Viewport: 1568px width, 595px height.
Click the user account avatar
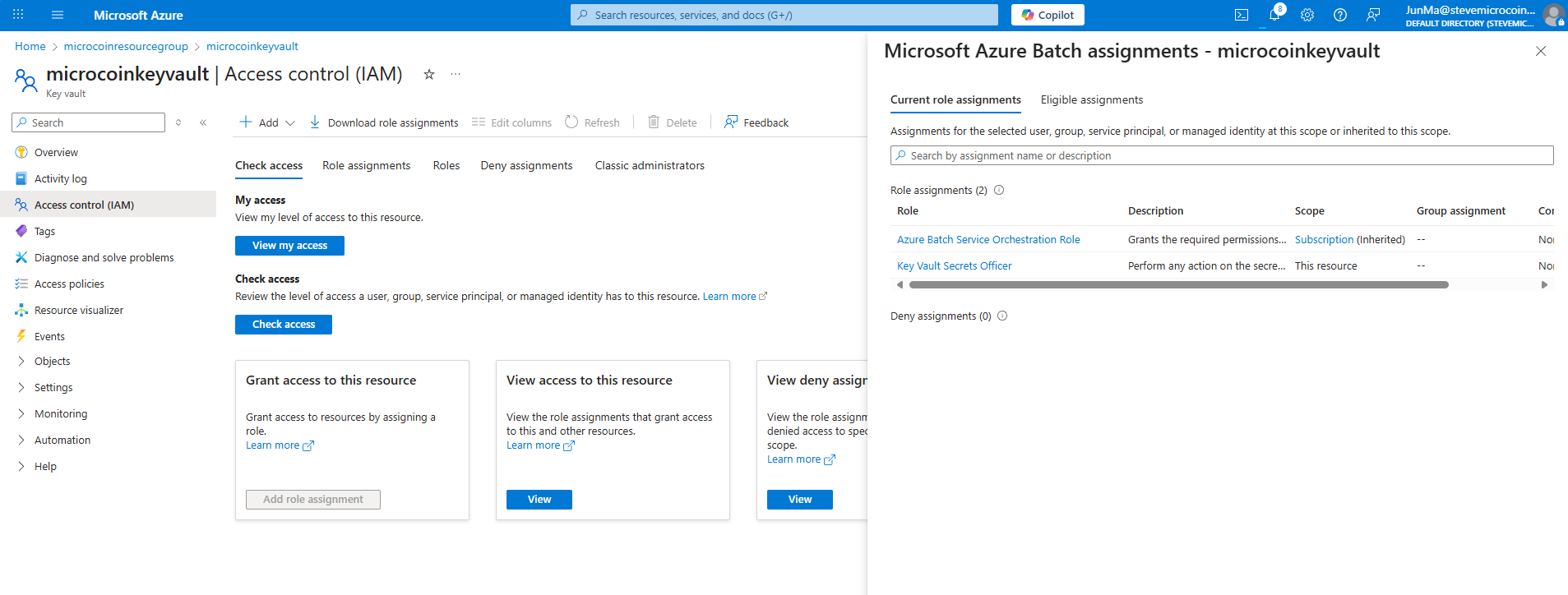(1553, 15)
